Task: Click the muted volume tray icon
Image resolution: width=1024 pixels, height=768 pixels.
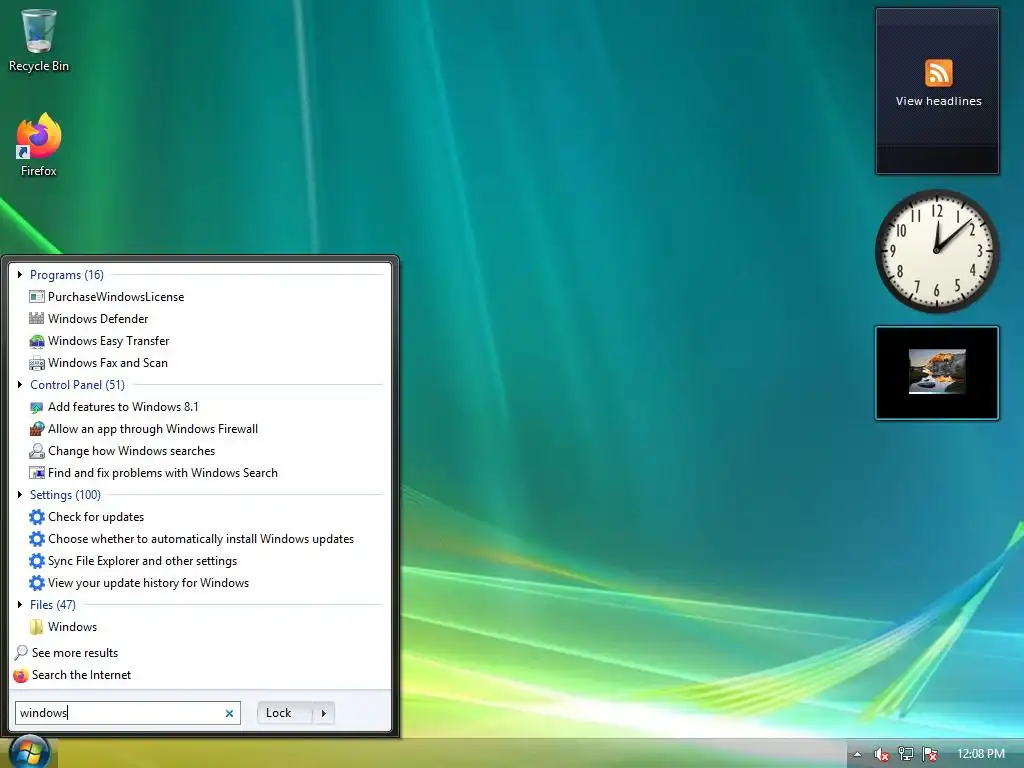Action: point(881,754)
